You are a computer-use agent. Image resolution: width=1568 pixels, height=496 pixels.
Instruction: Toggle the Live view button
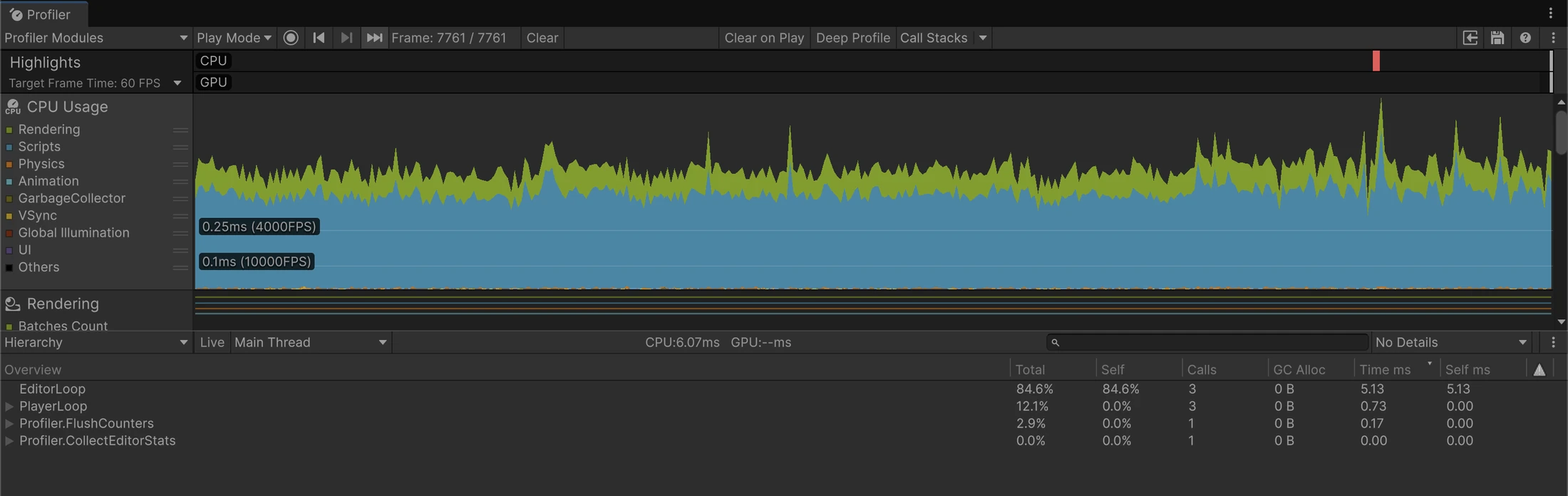[212, 343]
